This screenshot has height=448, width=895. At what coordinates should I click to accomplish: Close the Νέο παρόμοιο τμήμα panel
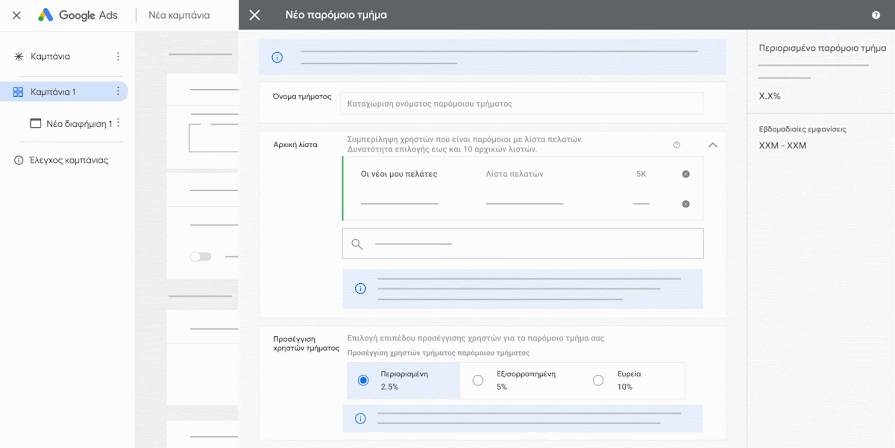click(255, 15)
